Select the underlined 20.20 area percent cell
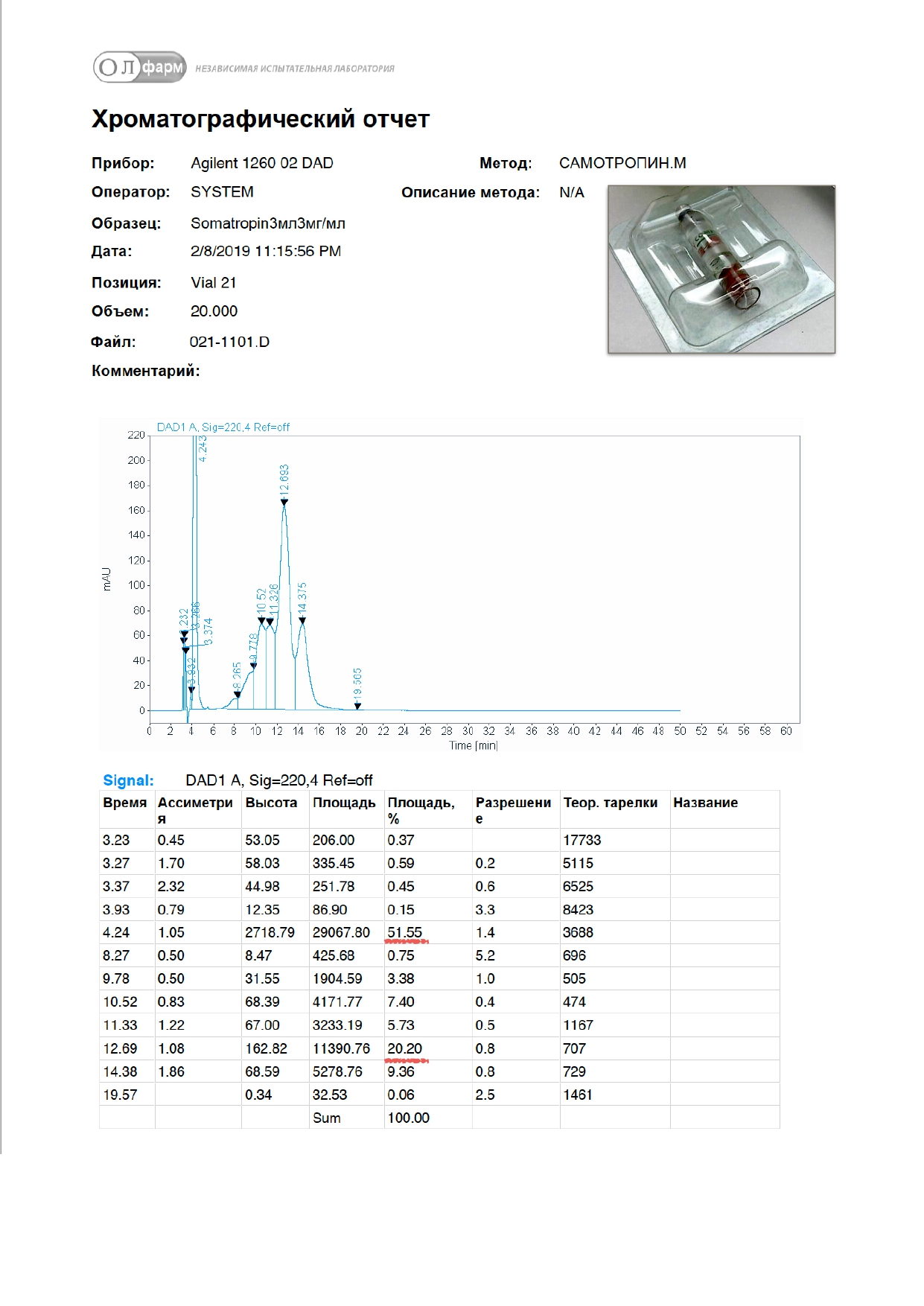The width and height of the screenshot is (924, 1306). coord(404,1048)
